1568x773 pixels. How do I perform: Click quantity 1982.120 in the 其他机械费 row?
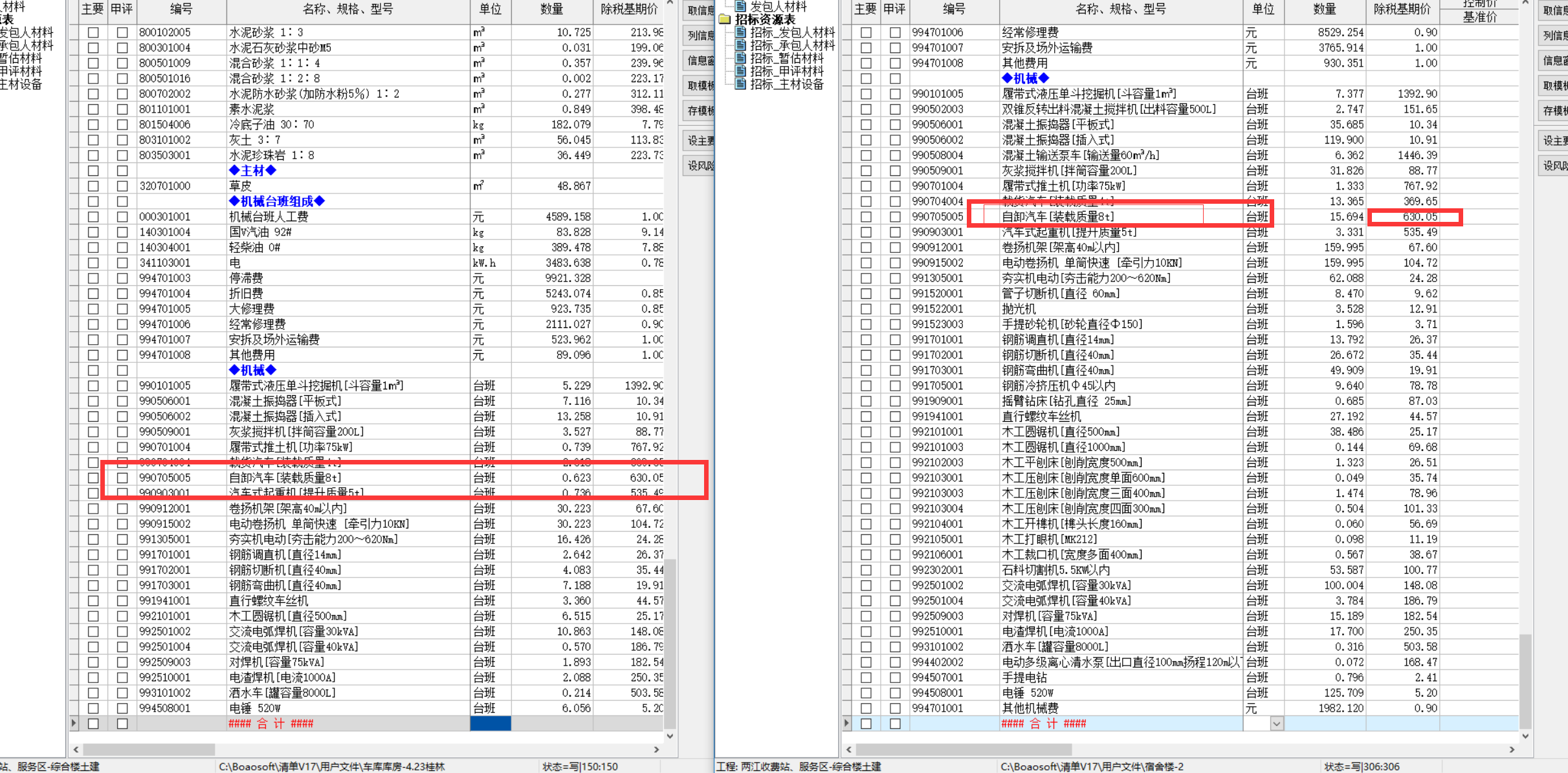click(1325, 708)
